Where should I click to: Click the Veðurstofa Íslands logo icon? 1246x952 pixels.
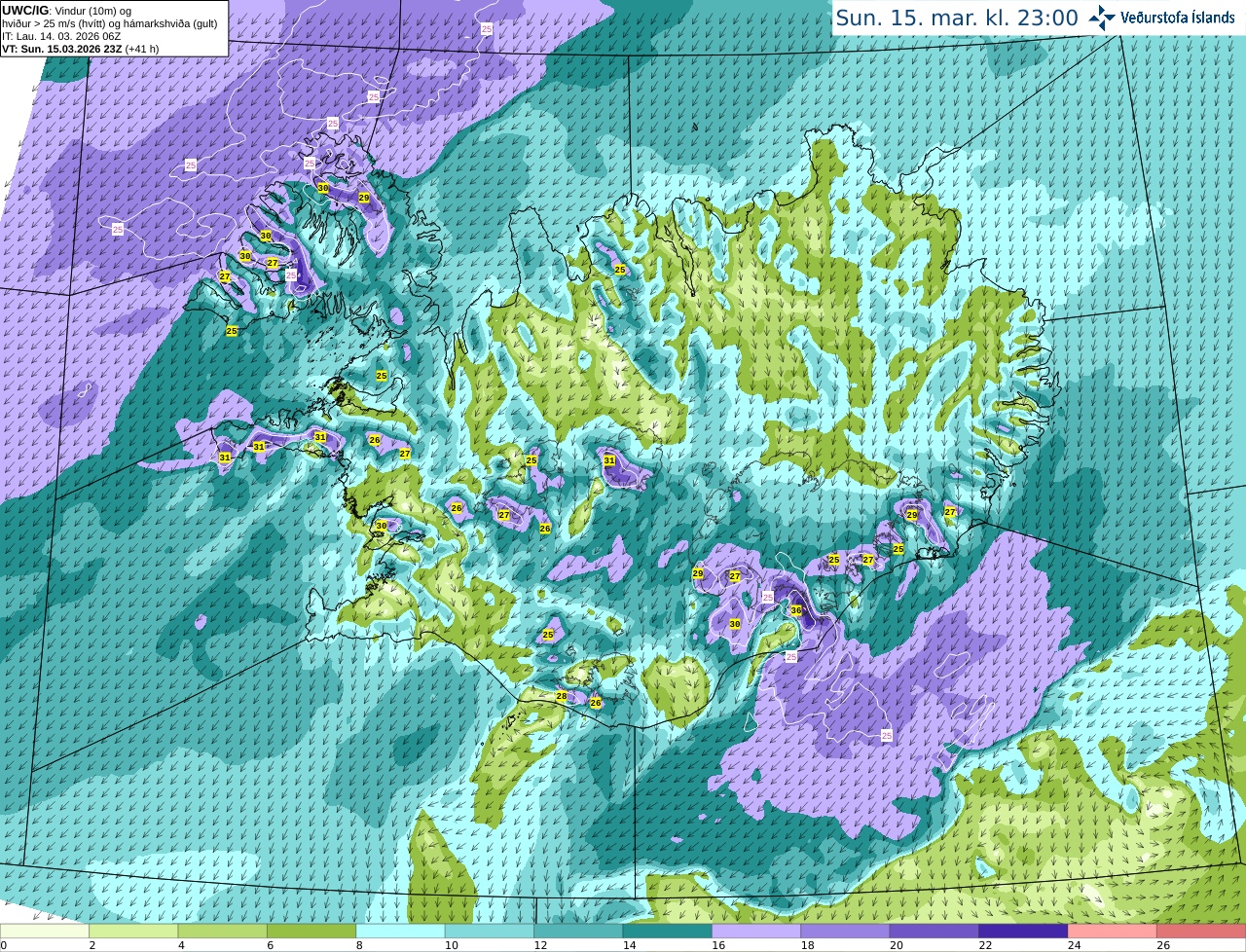[1102, 18]
